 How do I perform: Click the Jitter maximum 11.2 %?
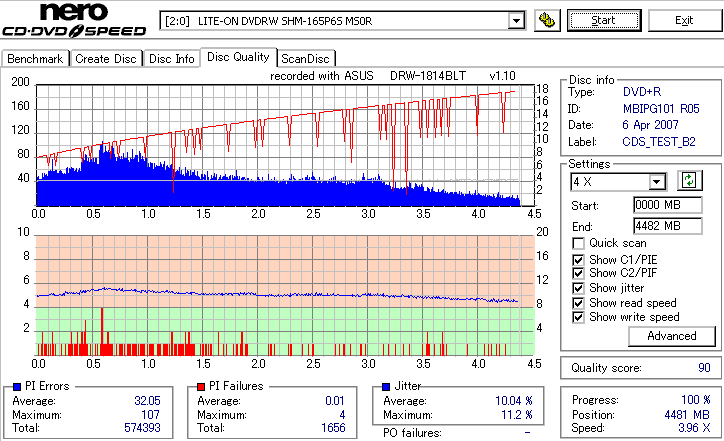(517, 415)
